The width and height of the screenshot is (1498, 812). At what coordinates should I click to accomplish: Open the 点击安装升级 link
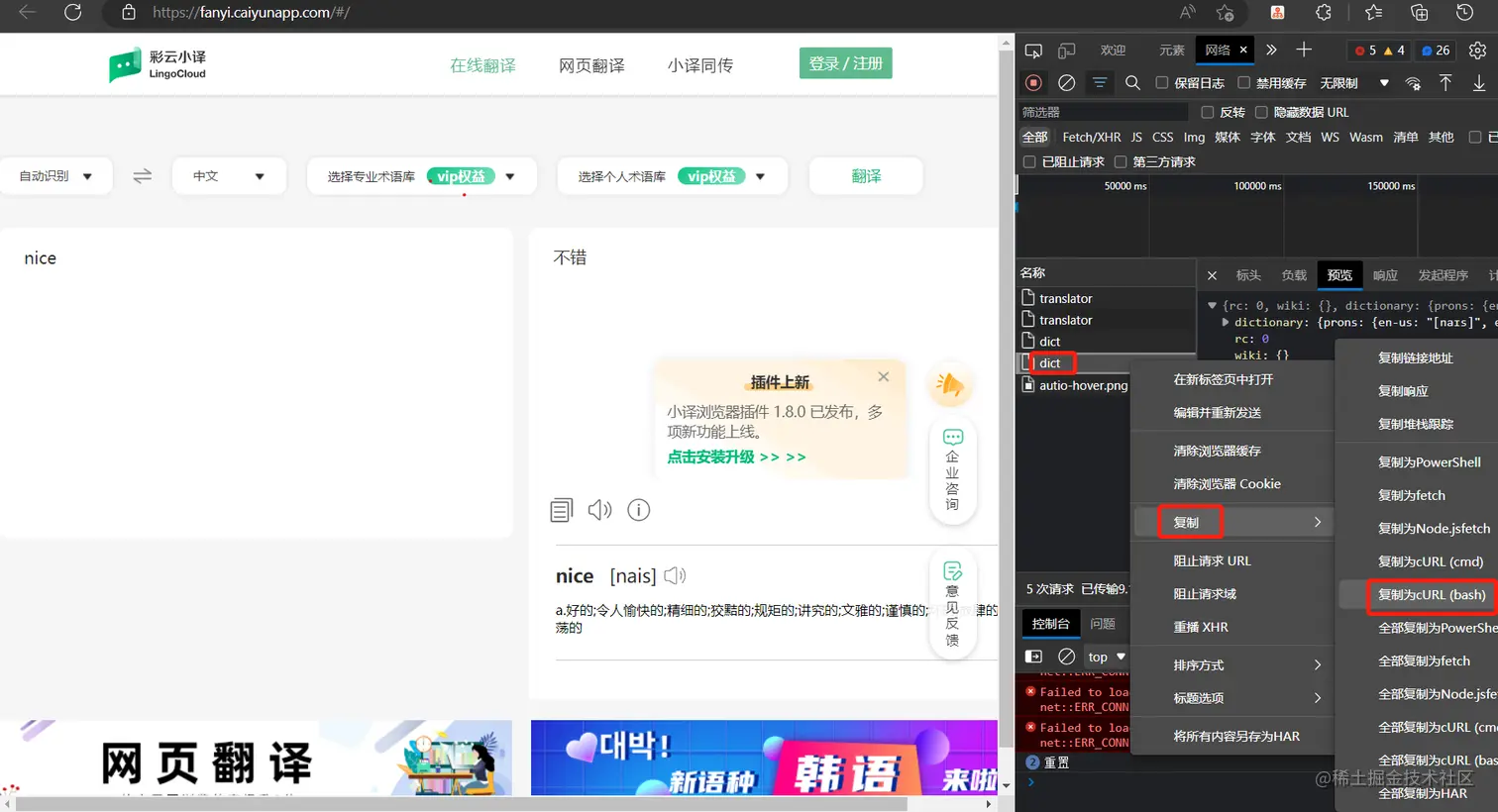point(736,457)
